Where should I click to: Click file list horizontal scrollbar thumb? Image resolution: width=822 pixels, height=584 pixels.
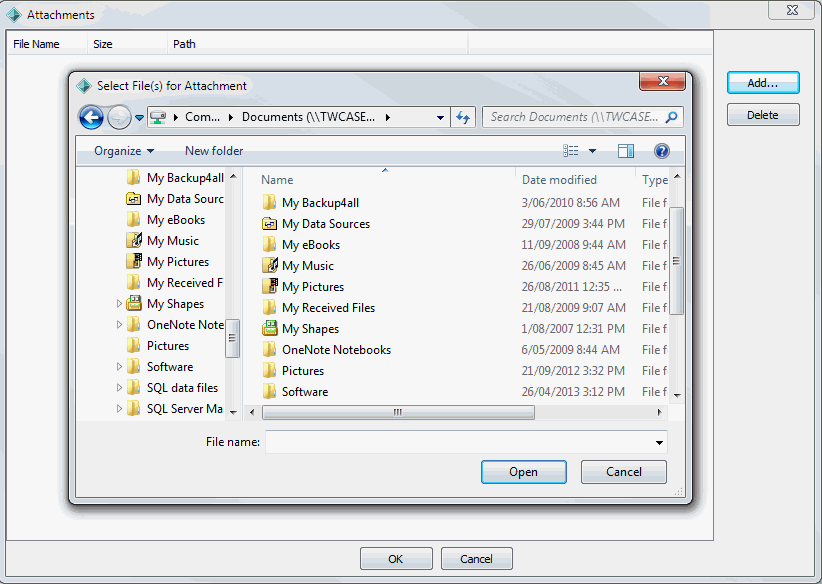point(398,412)
